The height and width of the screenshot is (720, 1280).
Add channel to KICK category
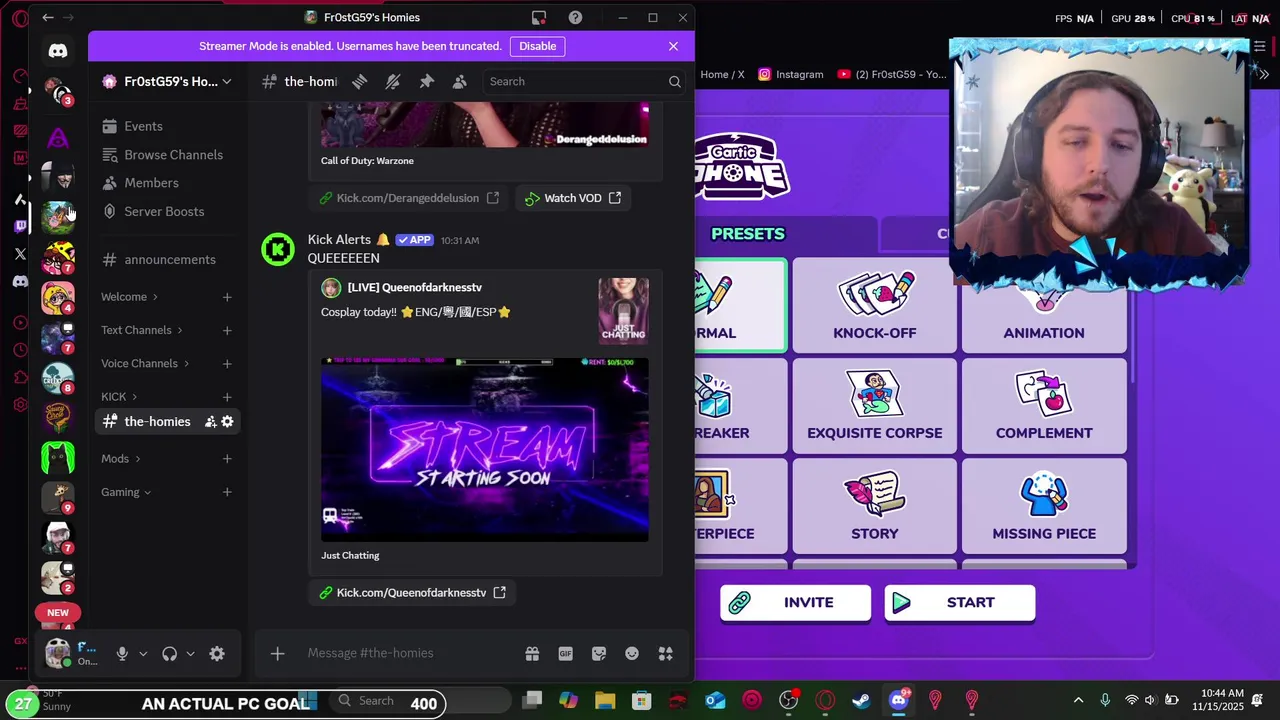[x=227, y=397]
